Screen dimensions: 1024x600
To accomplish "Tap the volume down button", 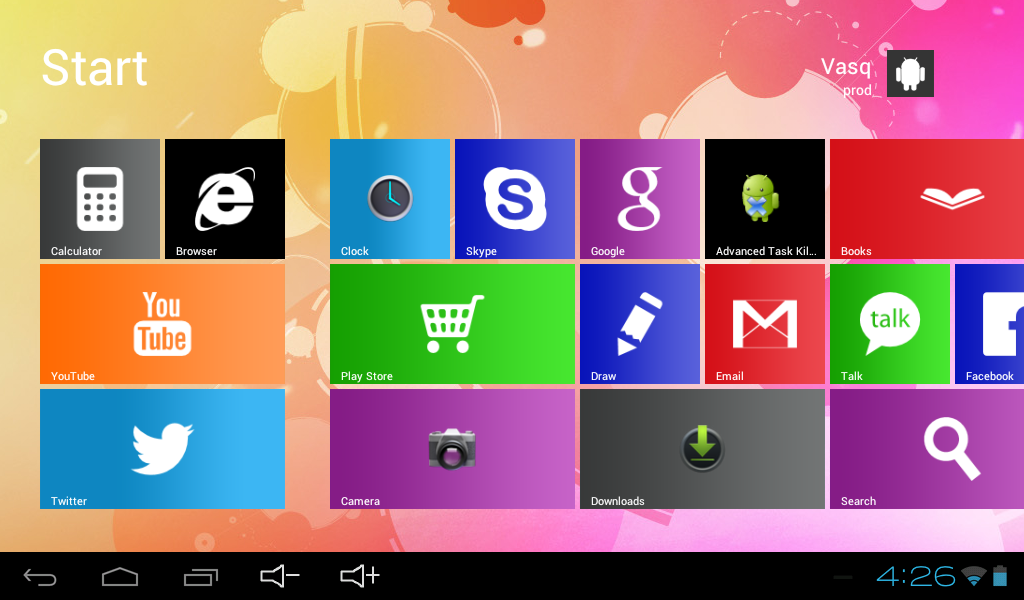I will tap(280, 576).
